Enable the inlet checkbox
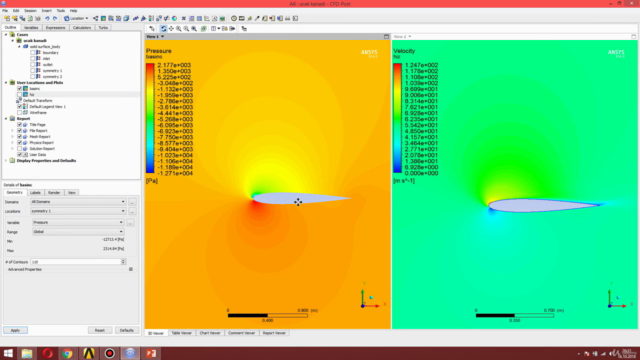Viewport: 640px width, 360px height. point(33,58)
